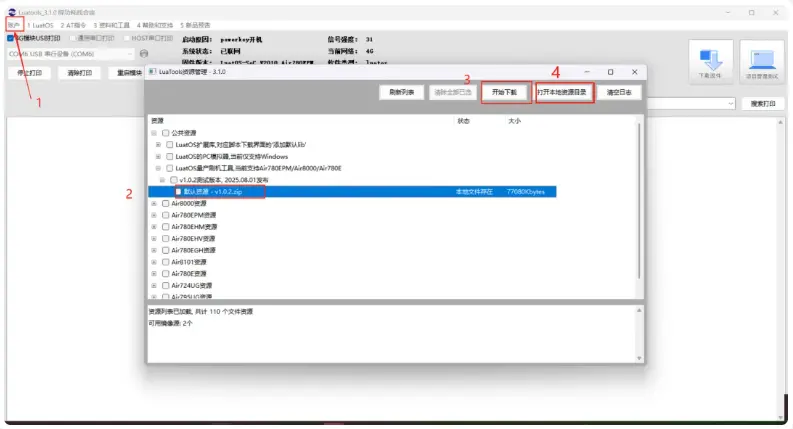The width and height of the screenshot is (793, 429).
Task: Click the 下载固件 download firmware icon button
Action: 711,62
